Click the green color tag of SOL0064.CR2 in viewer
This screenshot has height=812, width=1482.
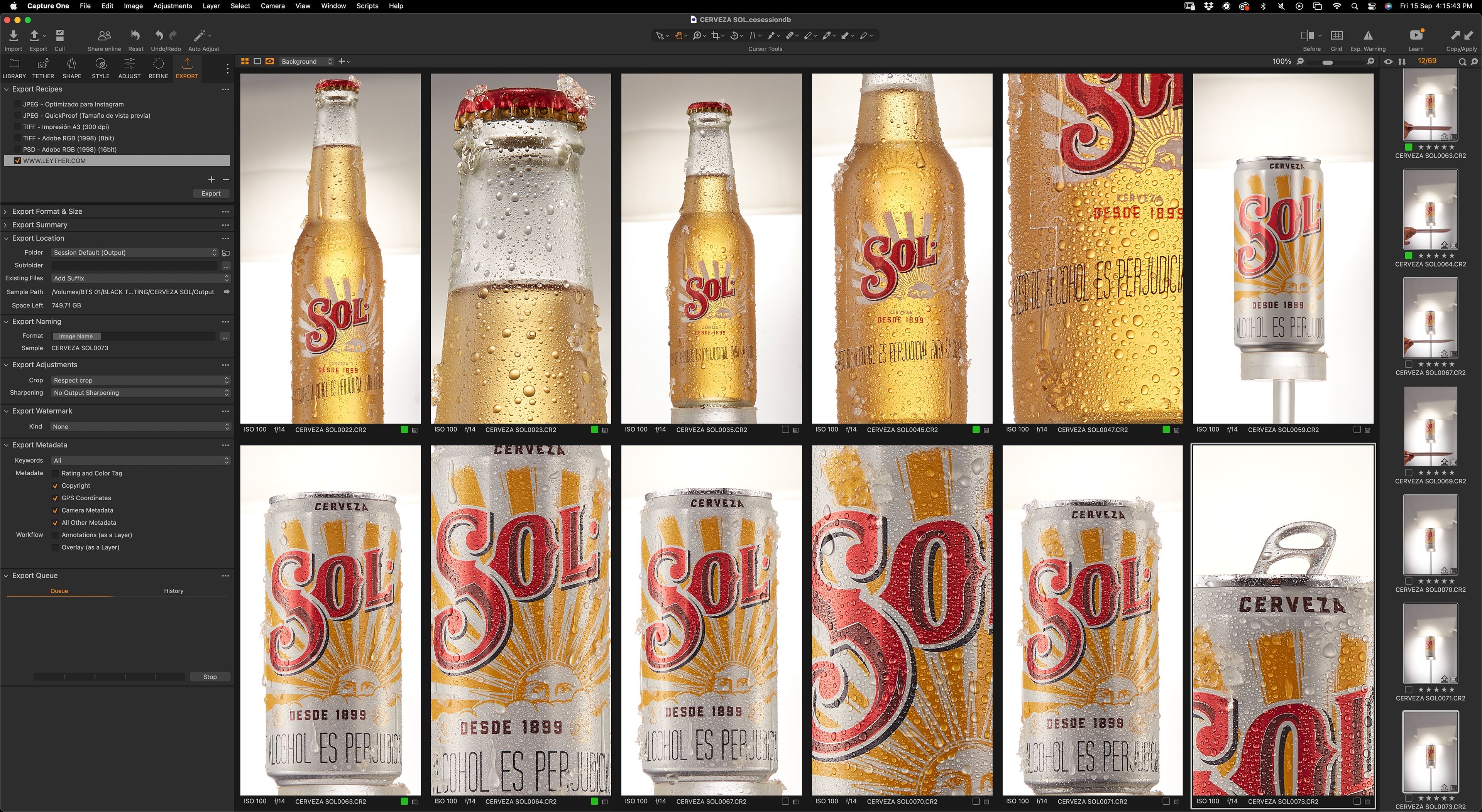pyautogui.click(x=594, y=802)
